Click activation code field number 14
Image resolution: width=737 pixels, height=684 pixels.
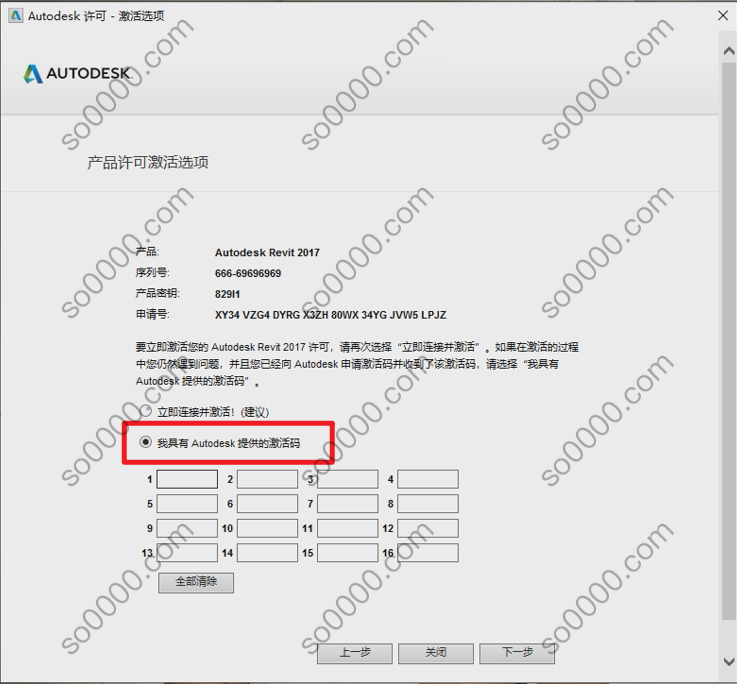(267, 553)
